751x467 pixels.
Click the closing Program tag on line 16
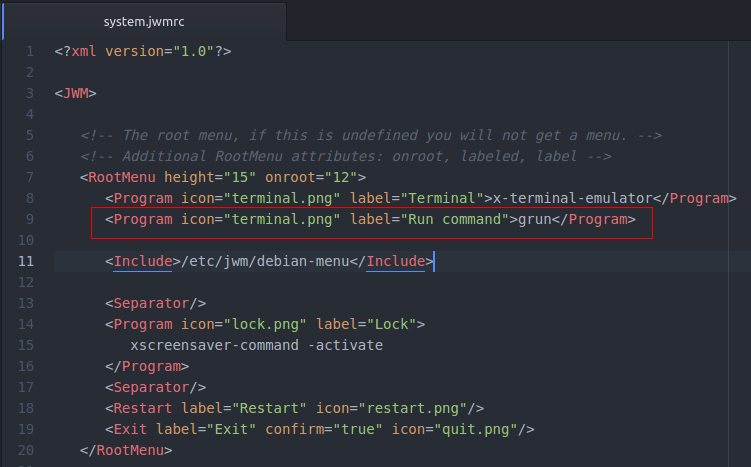coord(147,366)
